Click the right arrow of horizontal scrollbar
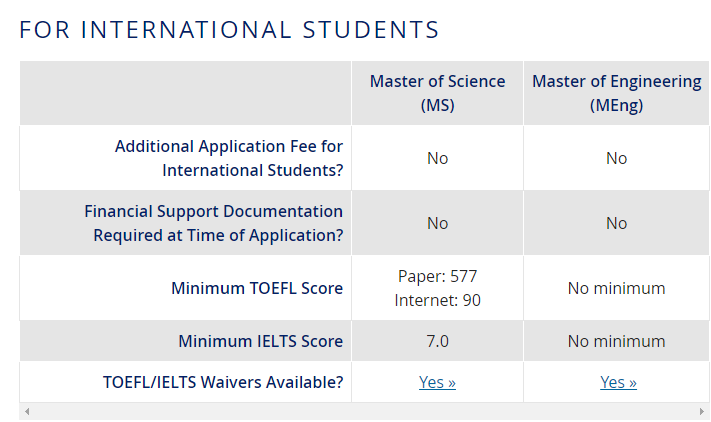Screen dimensions: 711x422 pyautogui.click(x=702, y=412)
